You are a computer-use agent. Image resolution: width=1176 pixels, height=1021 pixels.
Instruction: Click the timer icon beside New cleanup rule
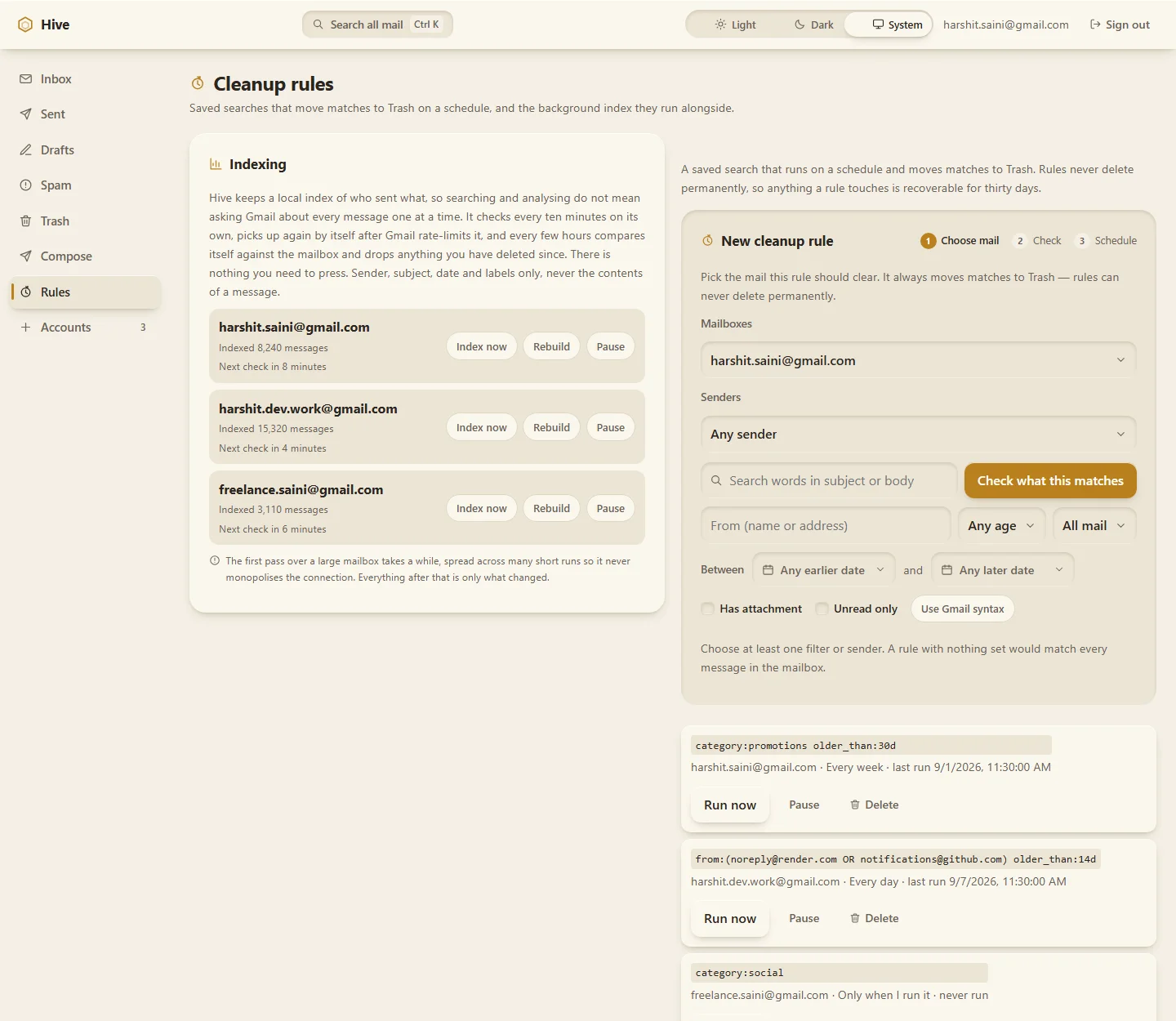(707, 241)
